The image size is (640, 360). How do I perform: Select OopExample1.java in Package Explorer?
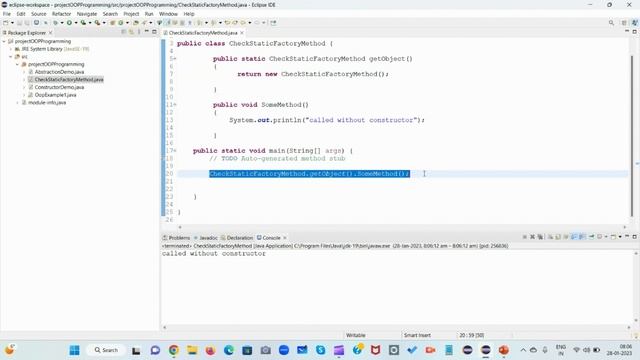pyautogui.click(x=55, y=95)
